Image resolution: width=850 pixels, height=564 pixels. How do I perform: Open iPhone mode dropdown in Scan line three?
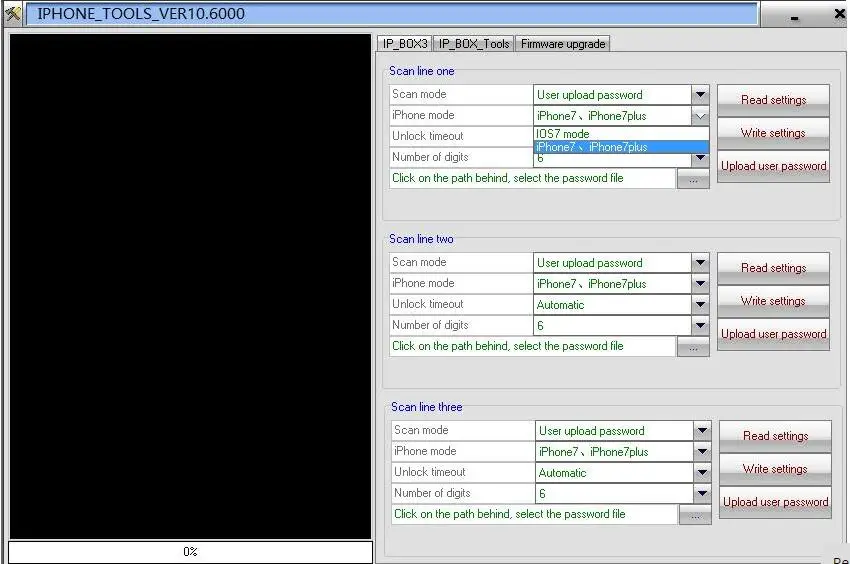[x=702, y=452]
